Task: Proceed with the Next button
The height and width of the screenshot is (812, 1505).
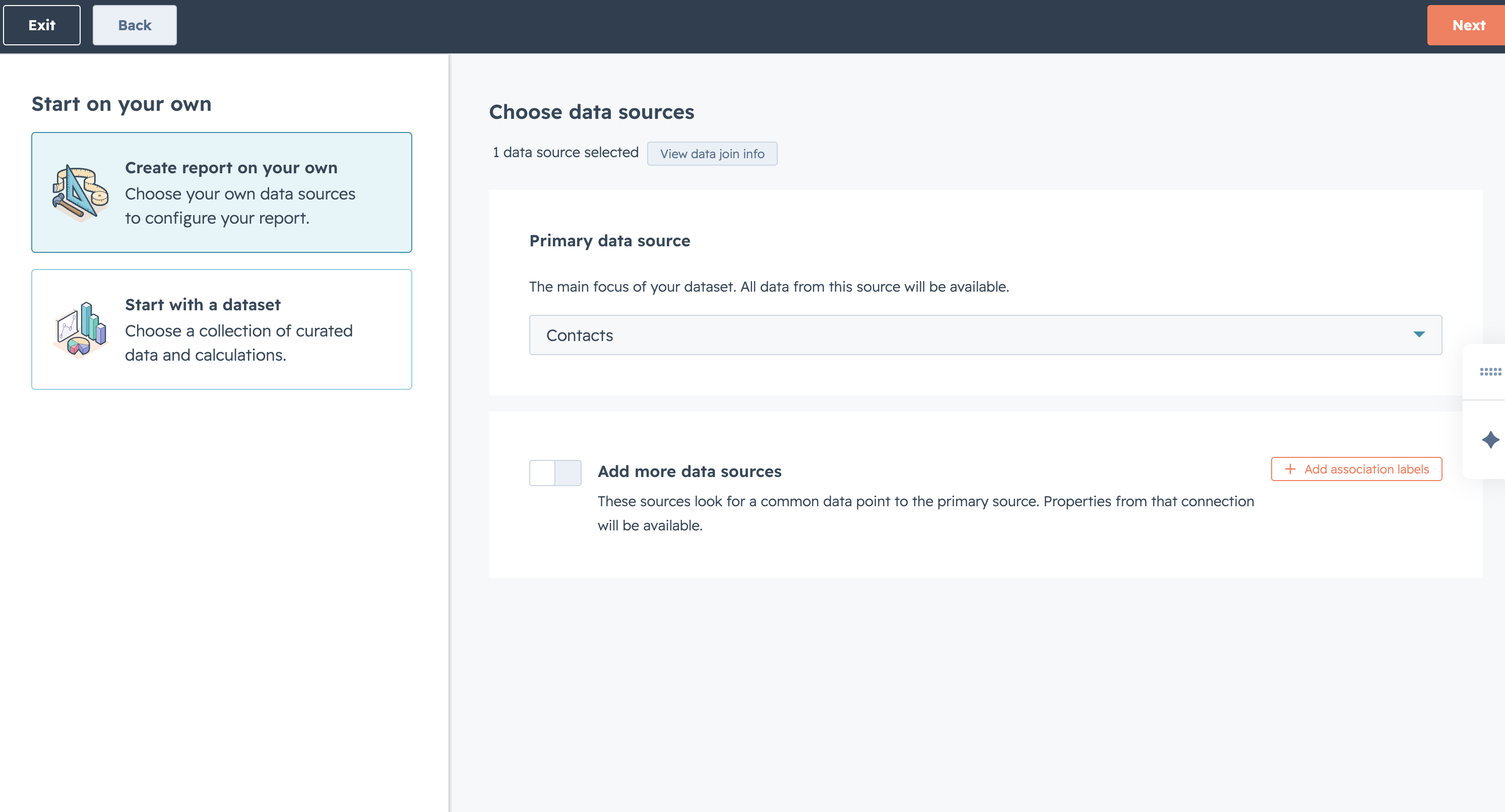Action: click(1467, 25)
